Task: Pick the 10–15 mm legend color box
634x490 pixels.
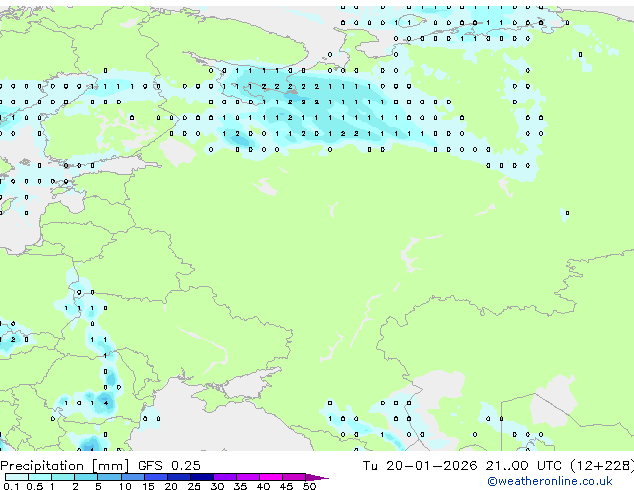Action: [132, 477]
